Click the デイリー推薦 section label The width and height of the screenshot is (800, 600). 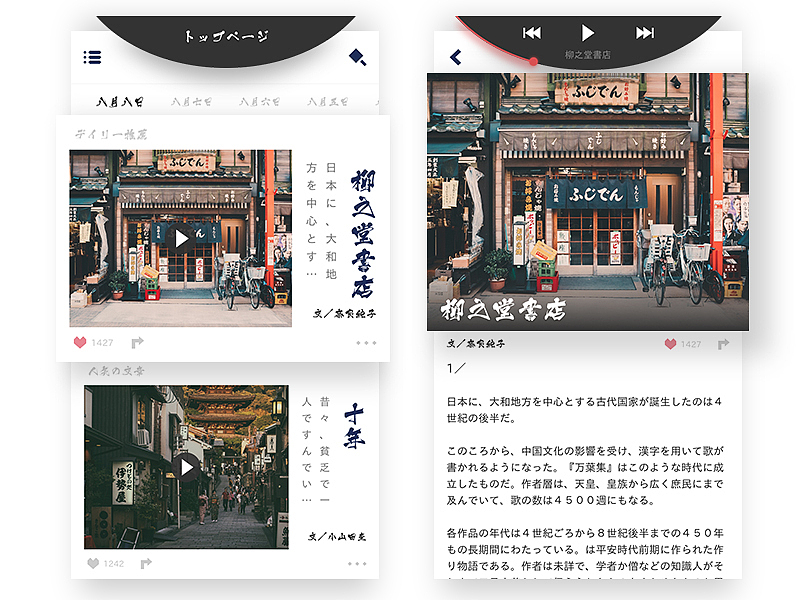(111, 134)
